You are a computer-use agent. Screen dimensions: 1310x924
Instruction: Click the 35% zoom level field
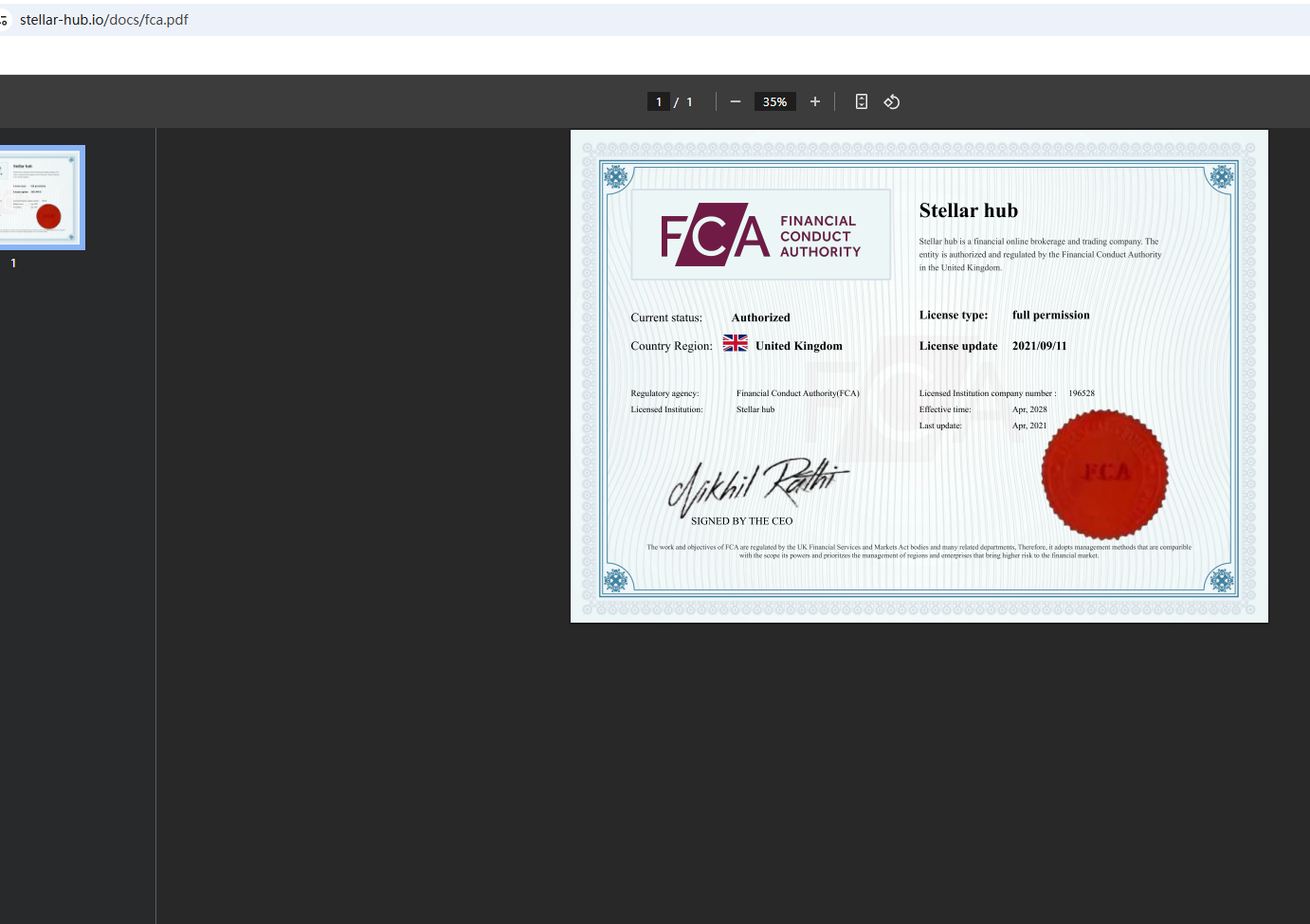pyautogui.click(x=774, y=101)
